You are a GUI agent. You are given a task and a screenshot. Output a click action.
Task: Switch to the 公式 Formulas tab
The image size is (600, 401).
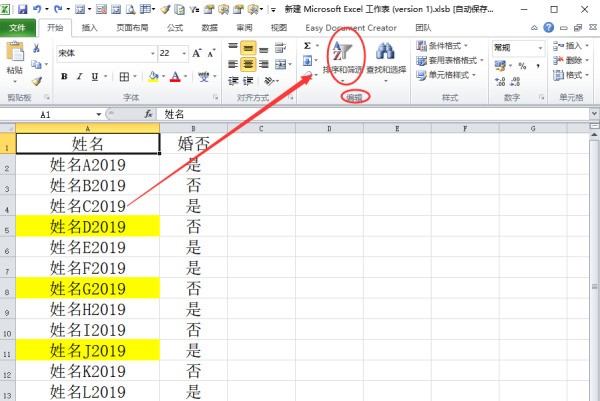coord(175,28)
